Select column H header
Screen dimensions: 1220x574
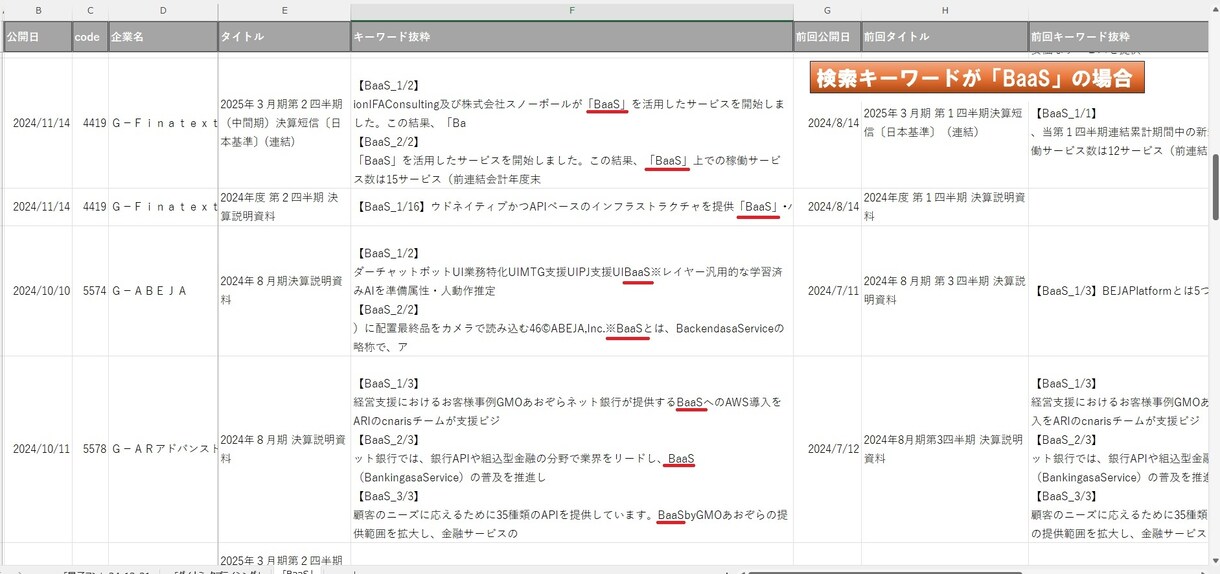[x=944, y=10]
